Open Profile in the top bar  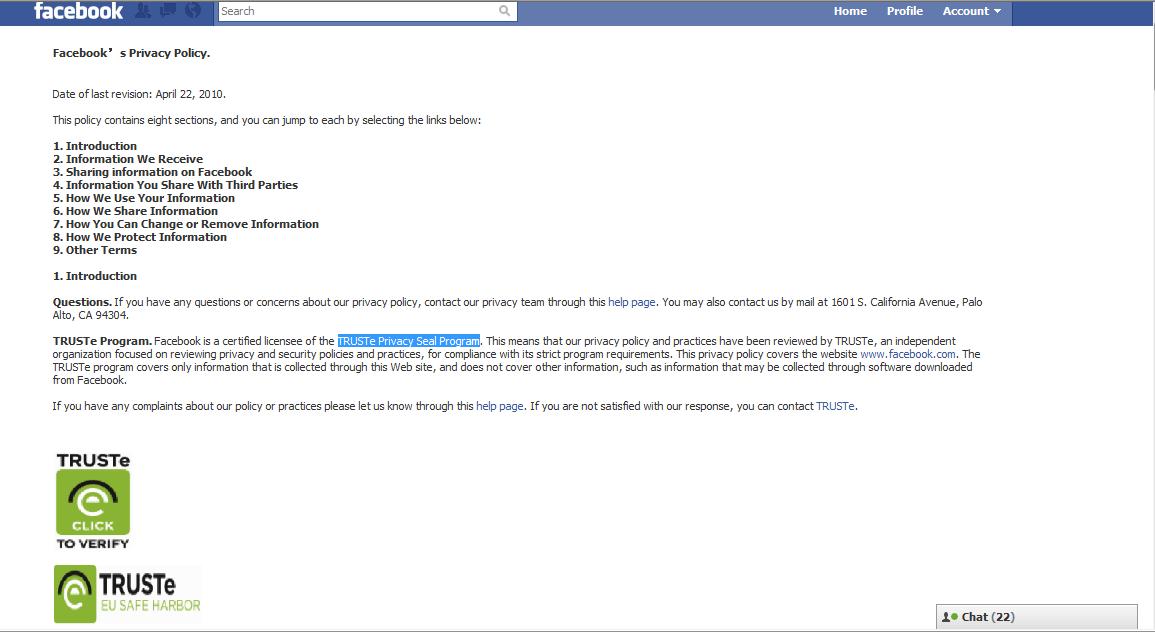905,11
